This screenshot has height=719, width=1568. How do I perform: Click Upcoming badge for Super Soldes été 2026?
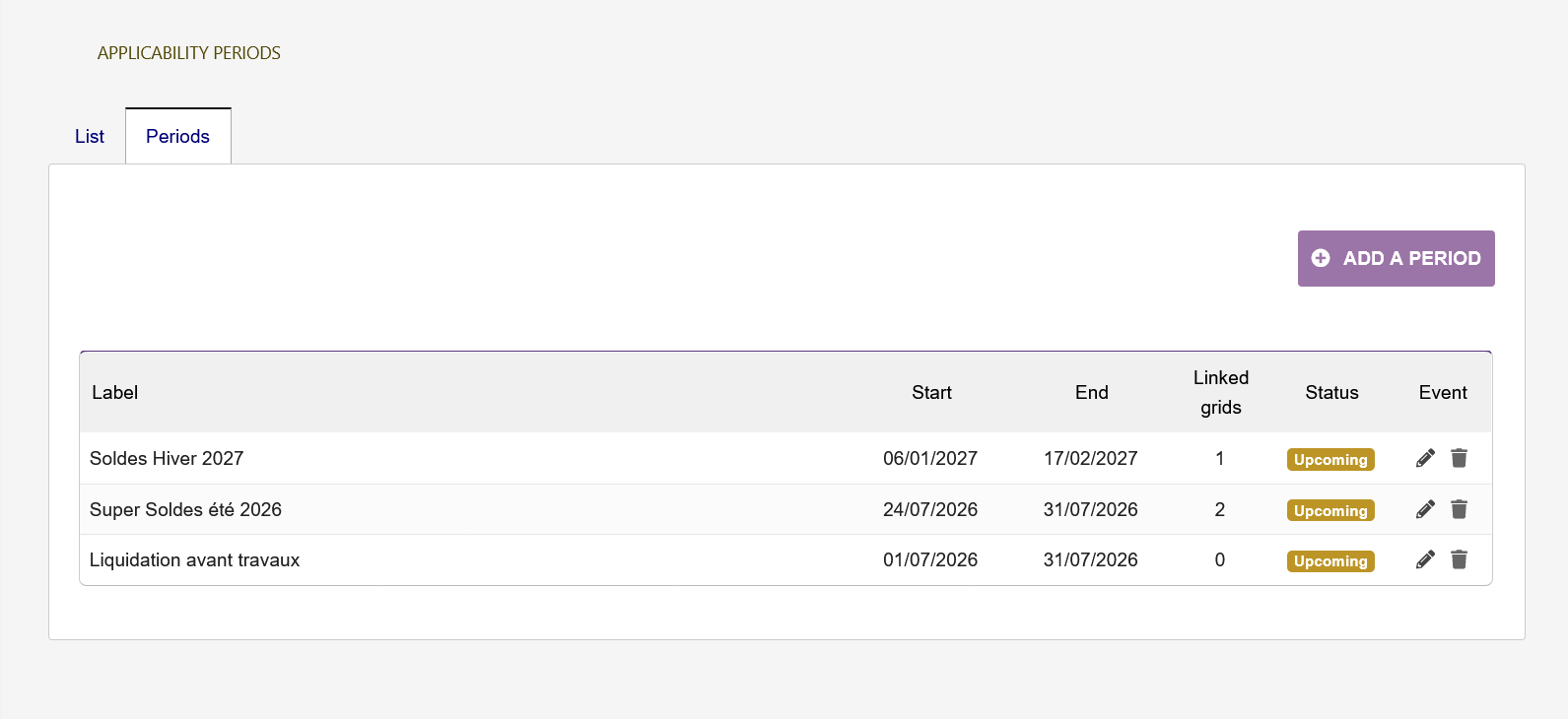[x=1330, y=510]
